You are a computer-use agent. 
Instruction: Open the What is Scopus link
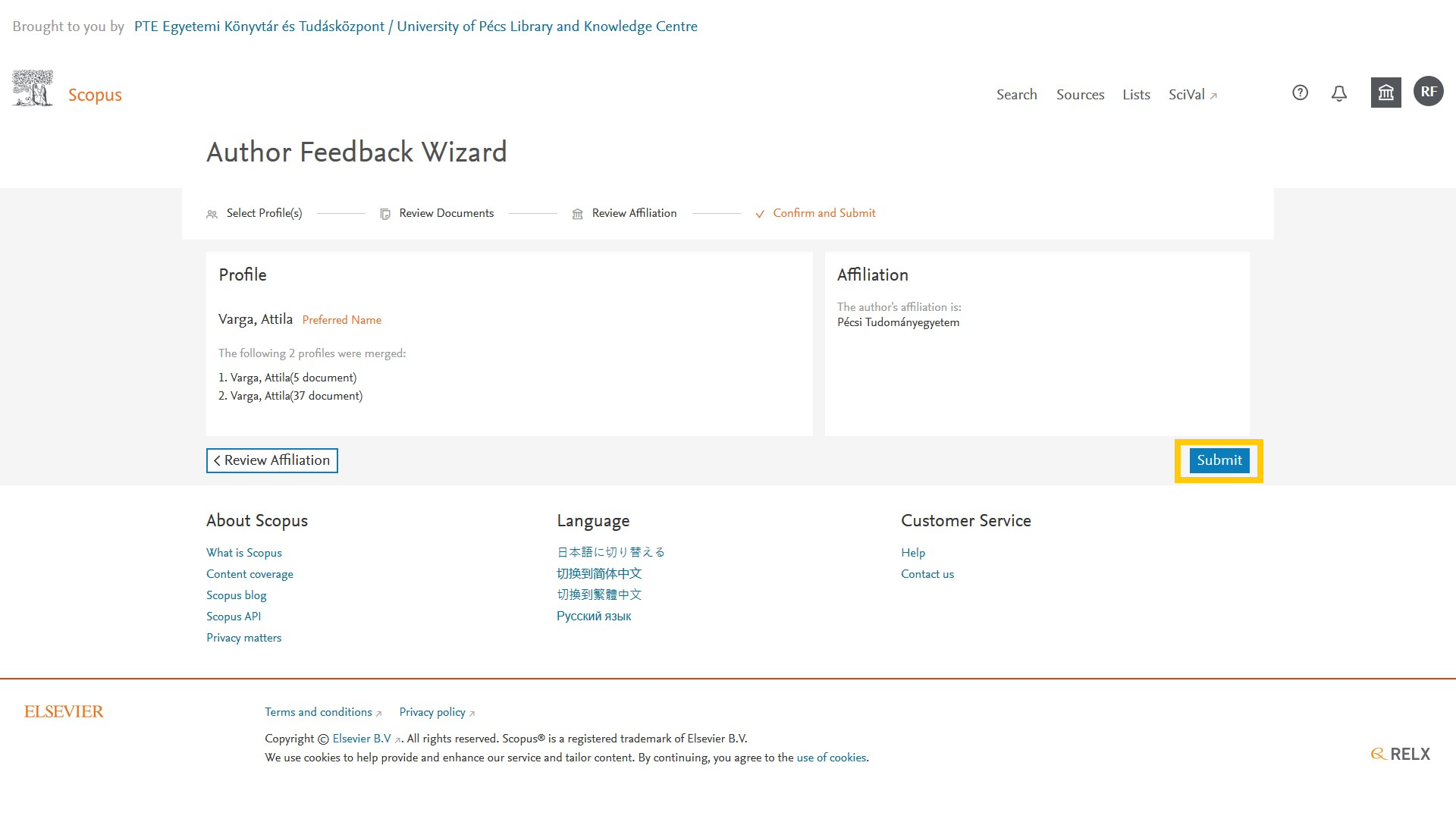point(244,553)
